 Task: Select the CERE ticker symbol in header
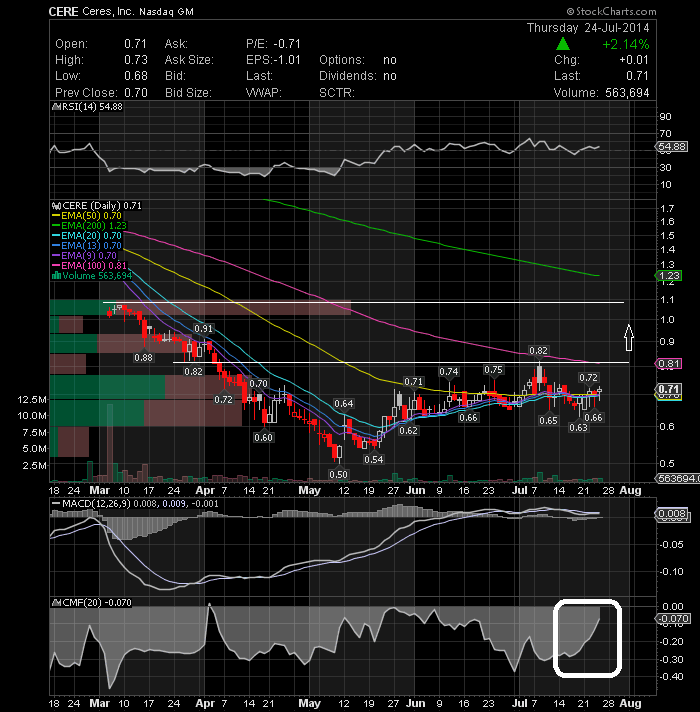(64, 11)
